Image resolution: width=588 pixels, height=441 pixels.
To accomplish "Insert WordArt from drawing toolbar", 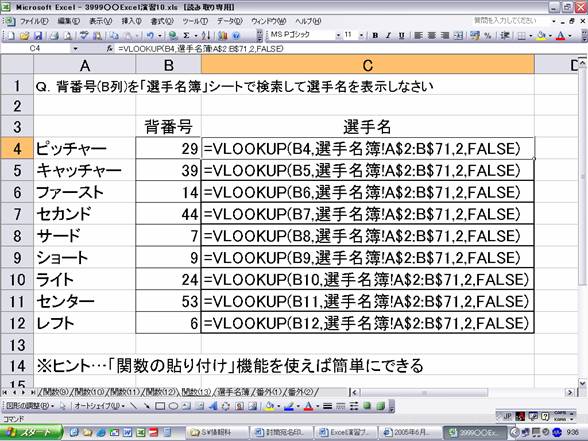I will [x=213, y=406].
